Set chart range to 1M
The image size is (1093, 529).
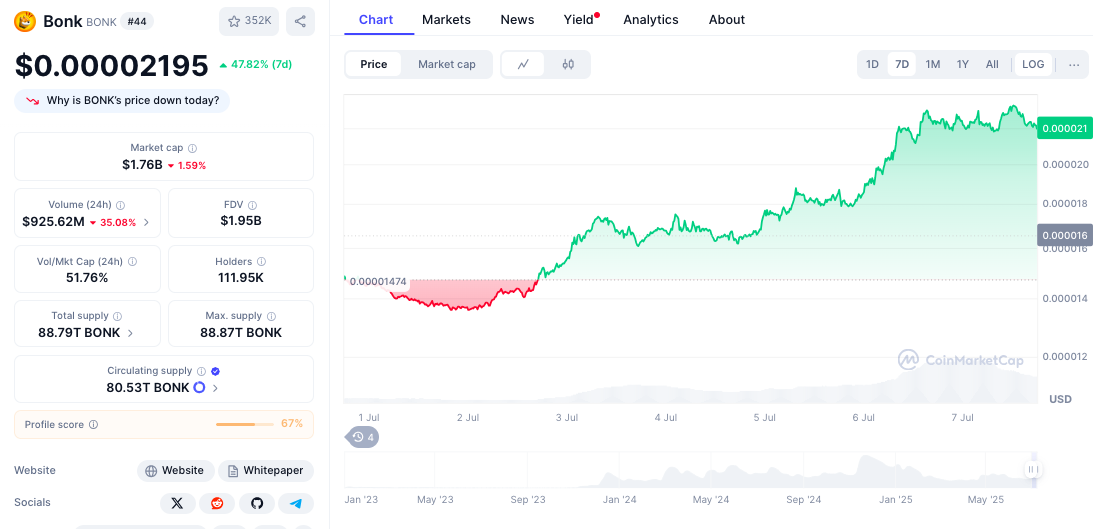(933, 64)
